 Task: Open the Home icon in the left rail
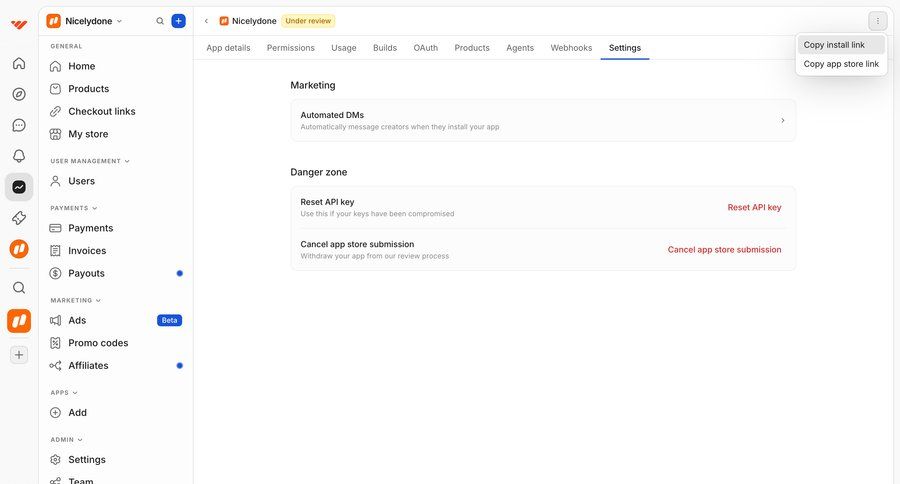click(x=19, y=63)
